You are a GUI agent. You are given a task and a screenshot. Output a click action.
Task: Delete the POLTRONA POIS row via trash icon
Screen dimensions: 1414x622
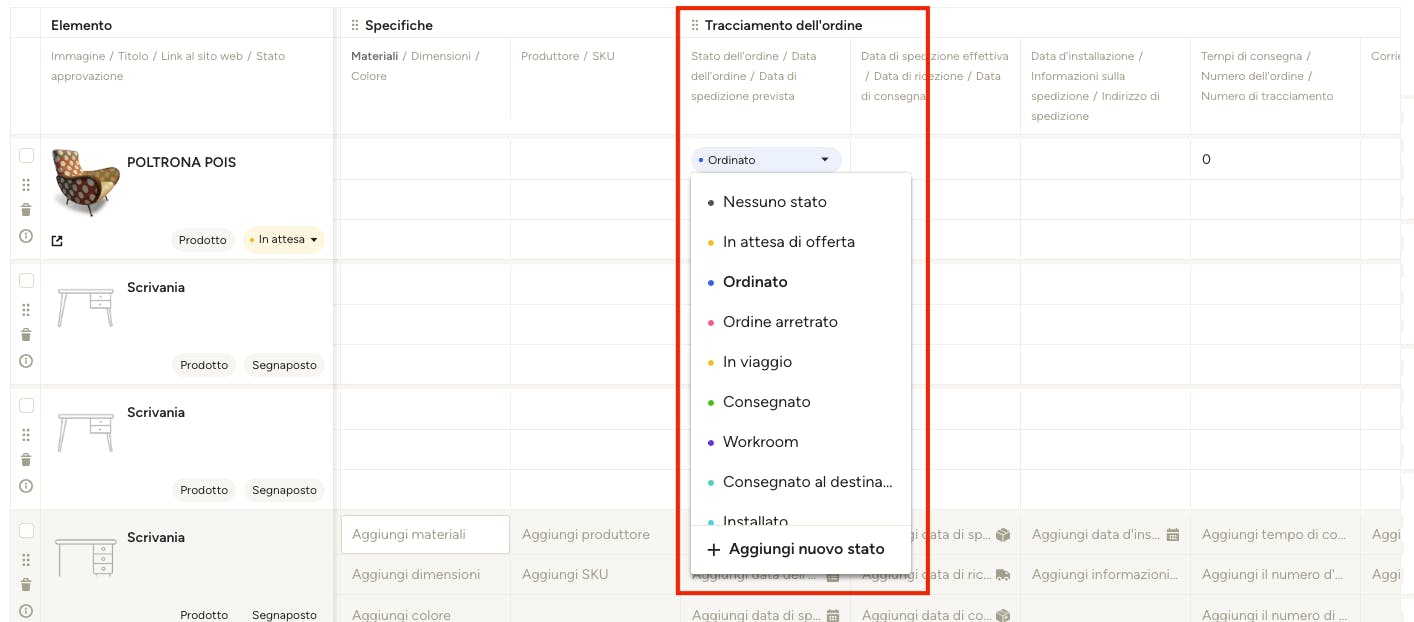coord(26,210)
